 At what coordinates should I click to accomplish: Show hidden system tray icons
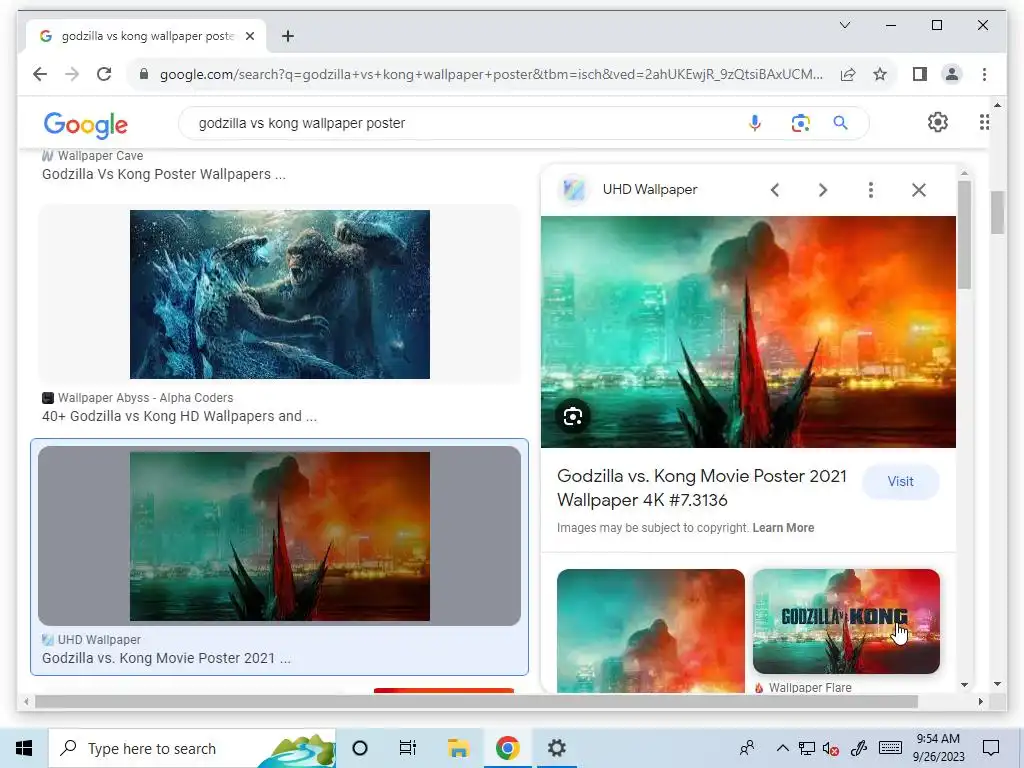pyautogui.click(x=782, y=748)
